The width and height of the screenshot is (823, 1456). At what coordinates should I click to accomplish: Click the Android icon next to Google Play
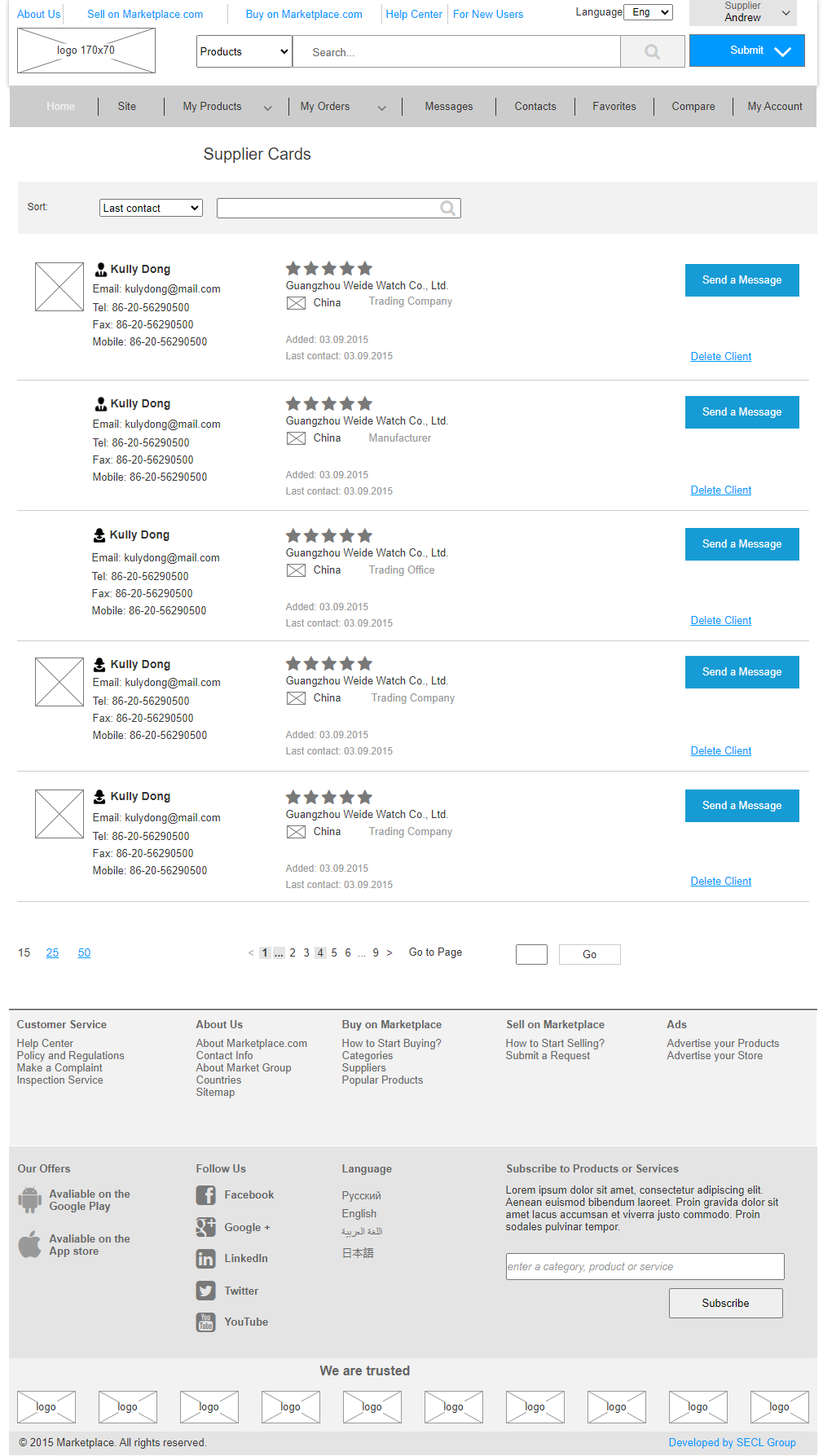pyautogui.click(x=30, y=1200)
